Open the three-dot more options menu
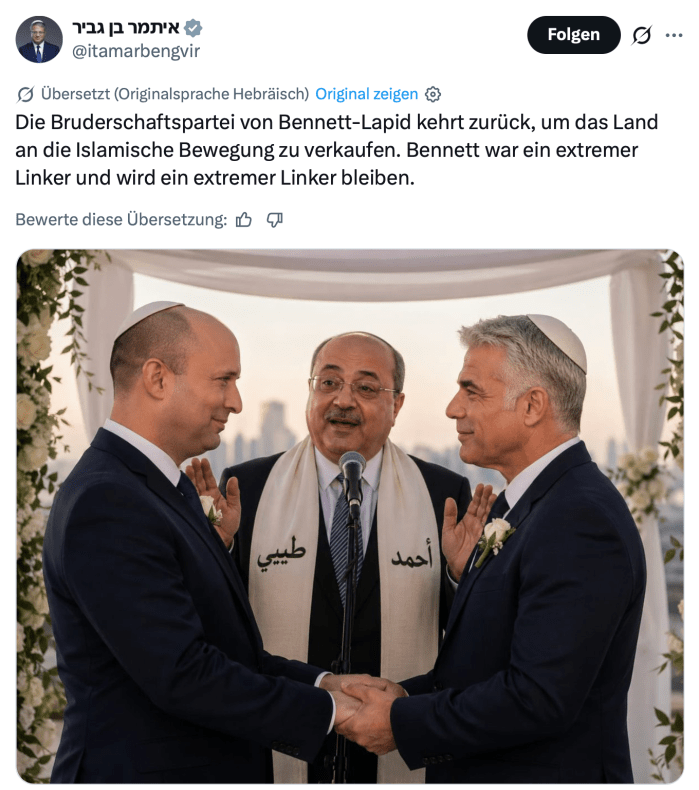 point(674,35)
